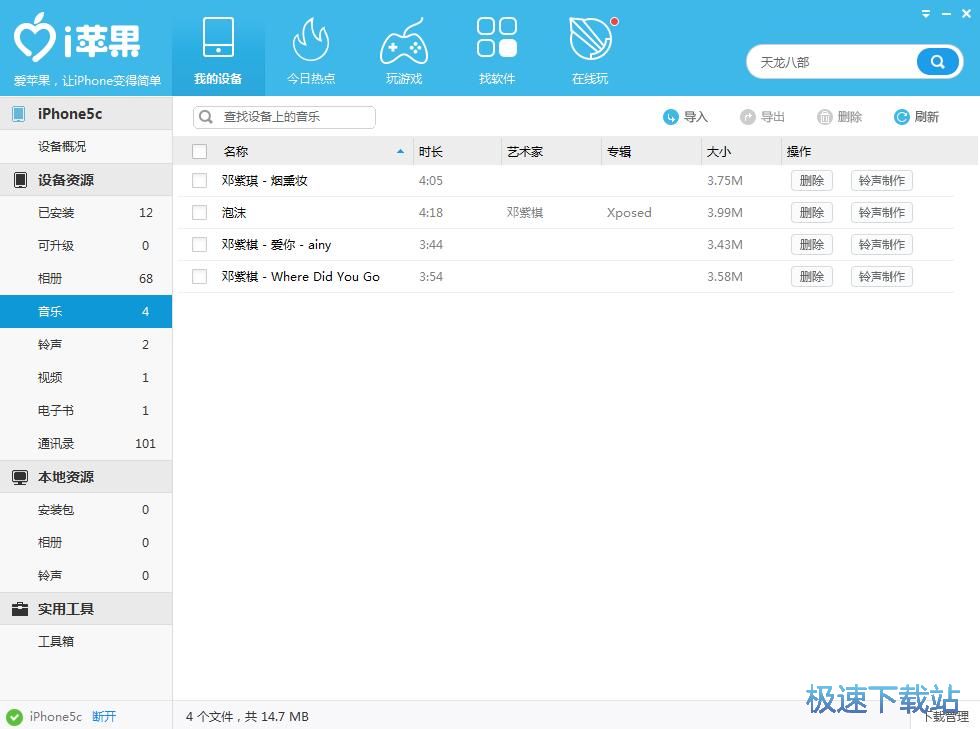Sort by the 名称 column header
980x729 pixels.
[x=236, y=151]
